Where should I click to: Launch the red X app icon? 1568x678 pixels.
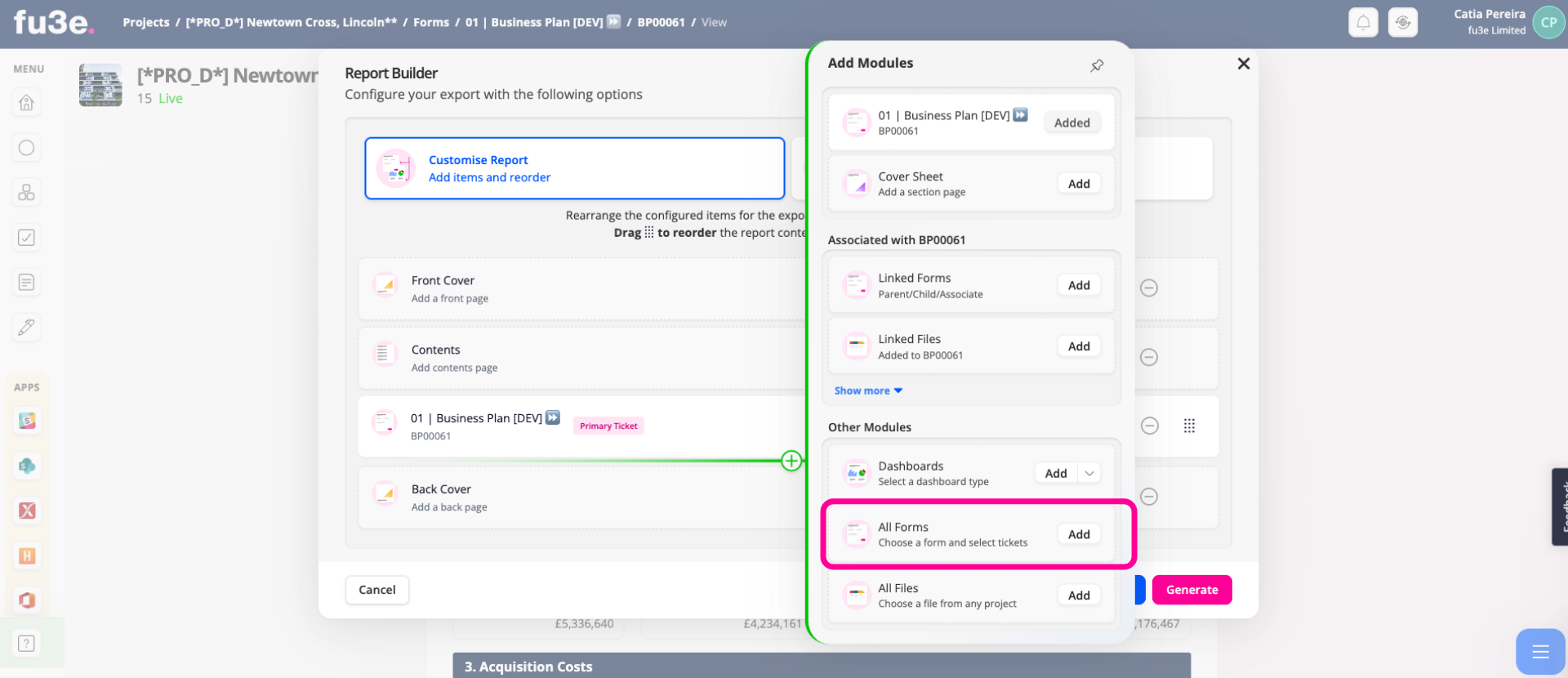coord(27,511)
